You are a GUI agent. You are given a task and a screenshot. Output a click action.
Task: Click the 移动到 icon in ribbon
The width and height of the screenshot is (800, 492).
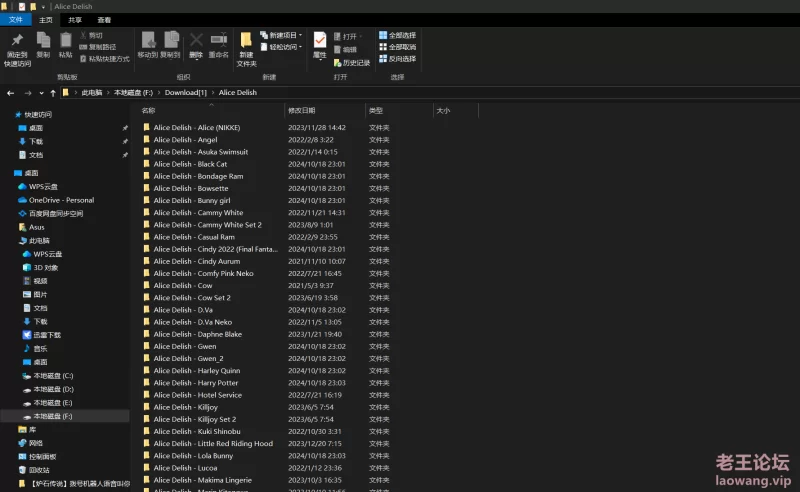147,40
